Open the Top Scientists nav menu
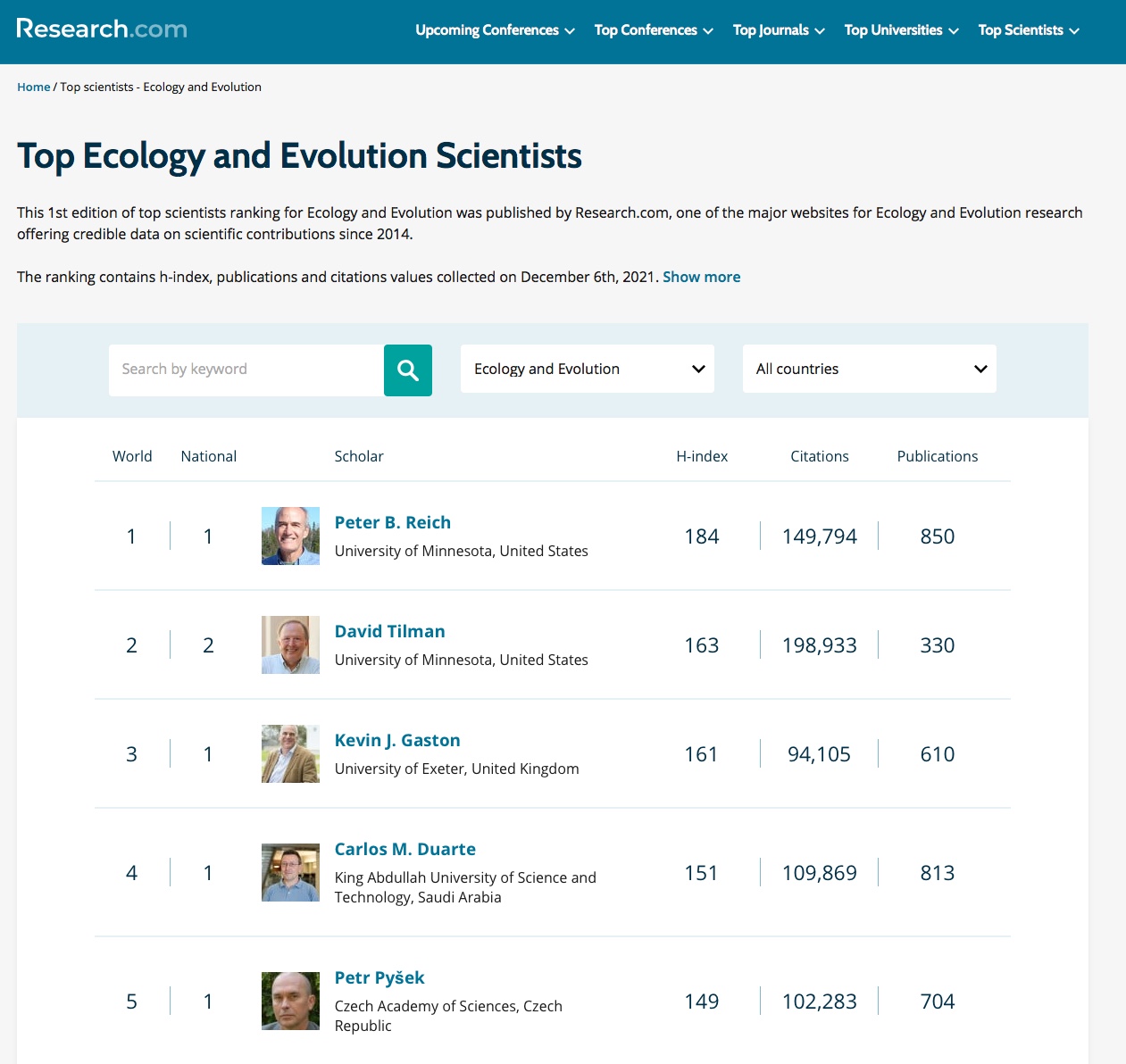The height and width of the screenshot is (1064, 1126). coord(1029,30)
